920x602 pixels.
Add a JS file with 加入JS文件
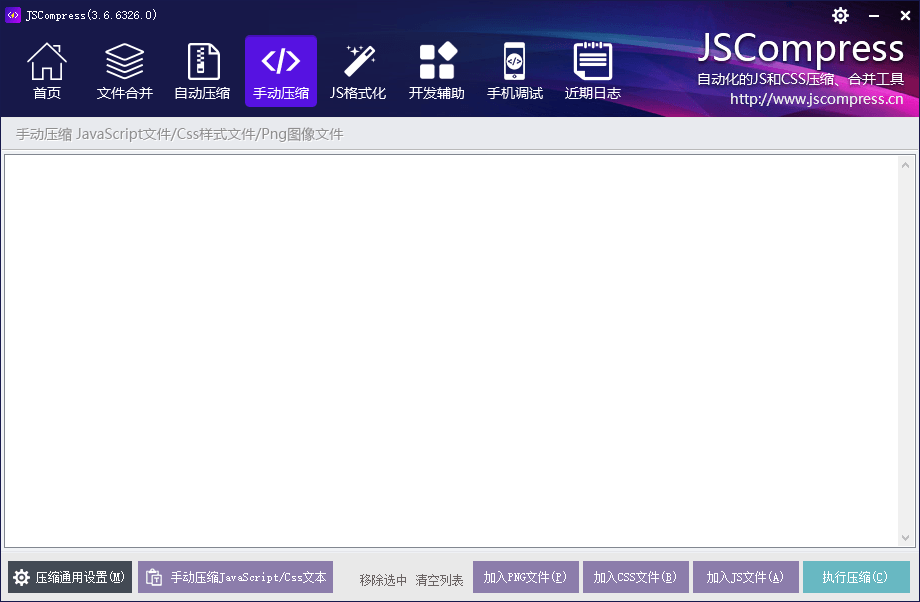tap(745, 577)
